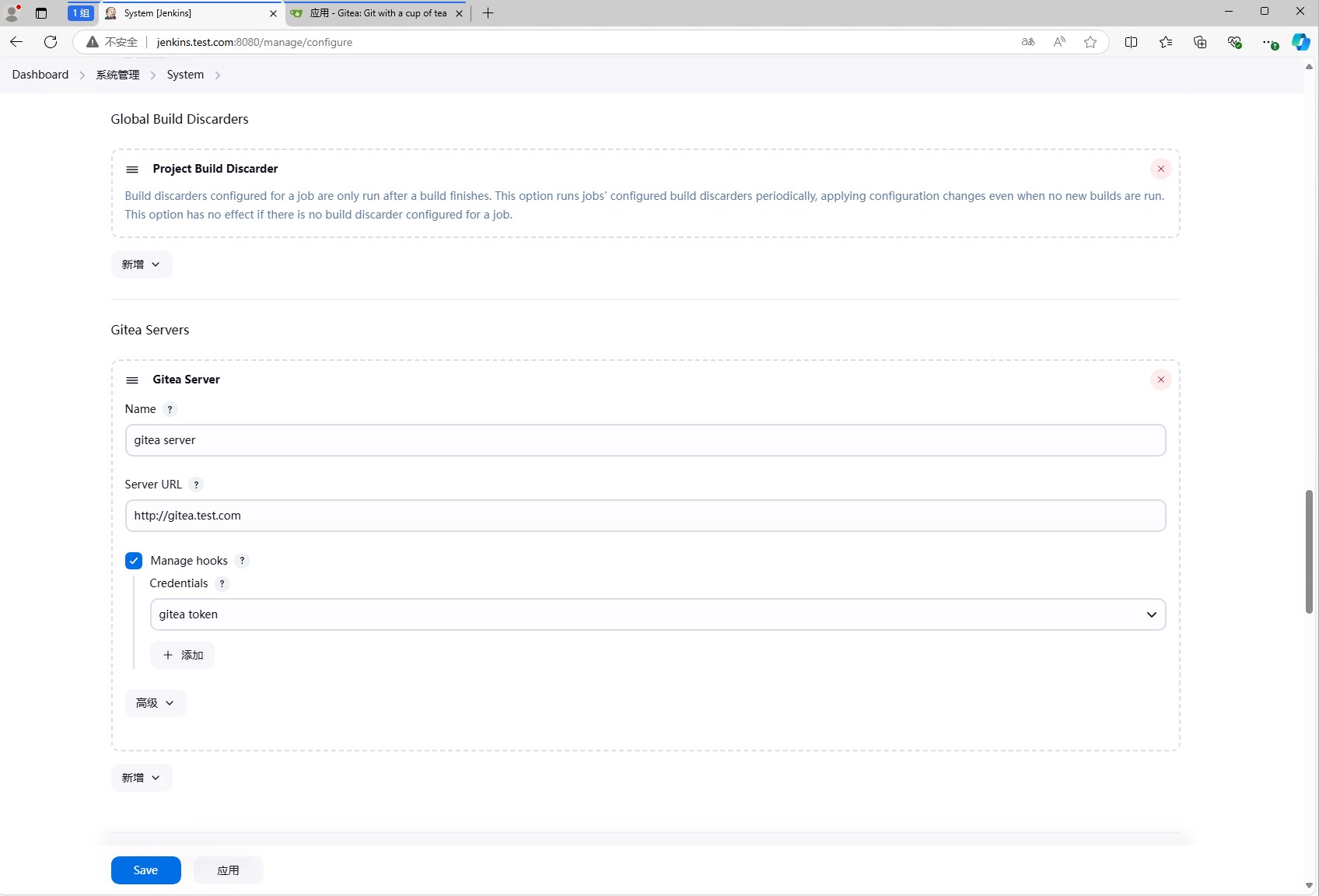The height and width of the screenshot is (896, 1319).
Task: Open favorites list icon
Action: (1166, 42)
